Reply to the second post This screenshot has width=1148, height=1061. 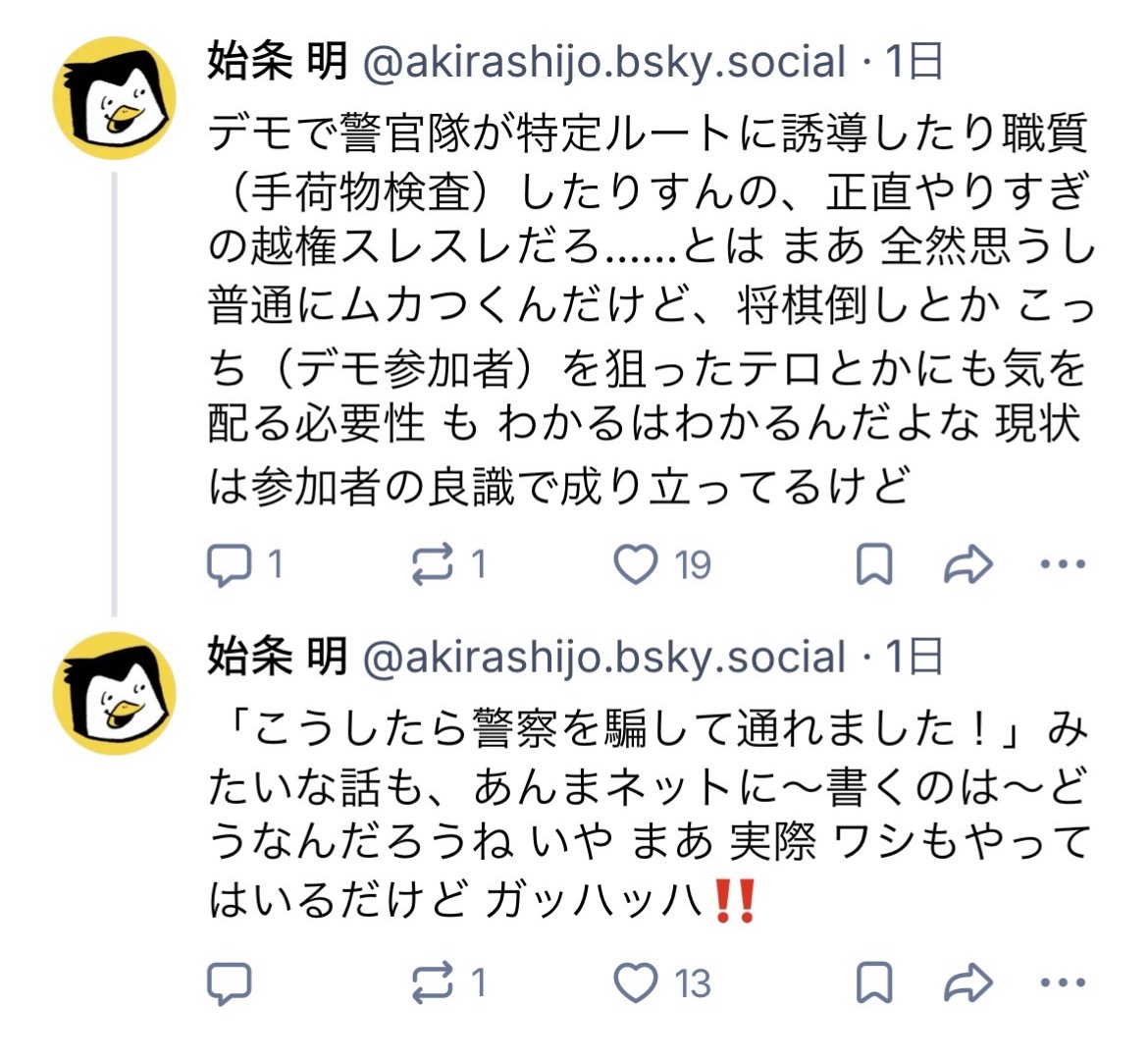[230, 982]
